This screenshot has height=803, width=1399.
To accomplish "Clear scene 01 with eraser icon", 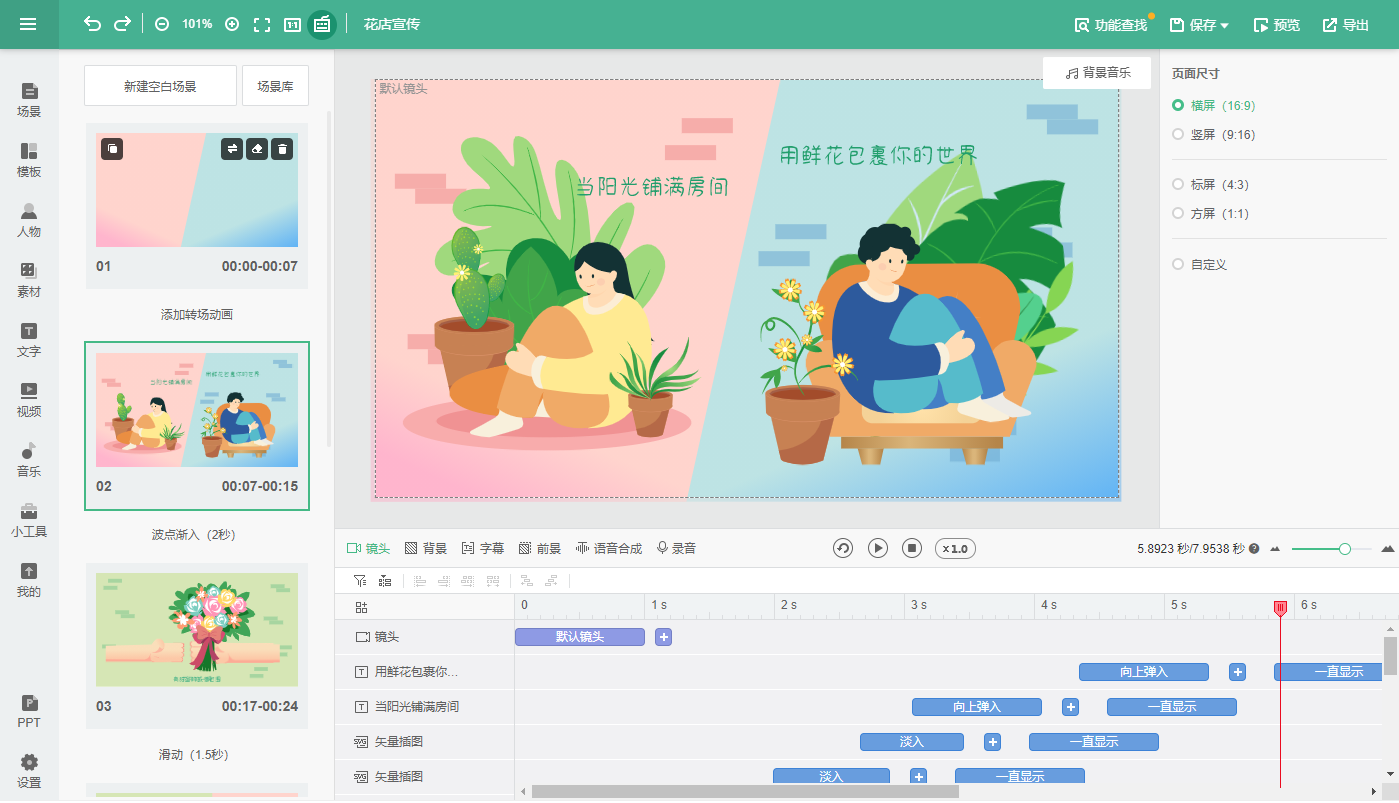I will point(257,149).
